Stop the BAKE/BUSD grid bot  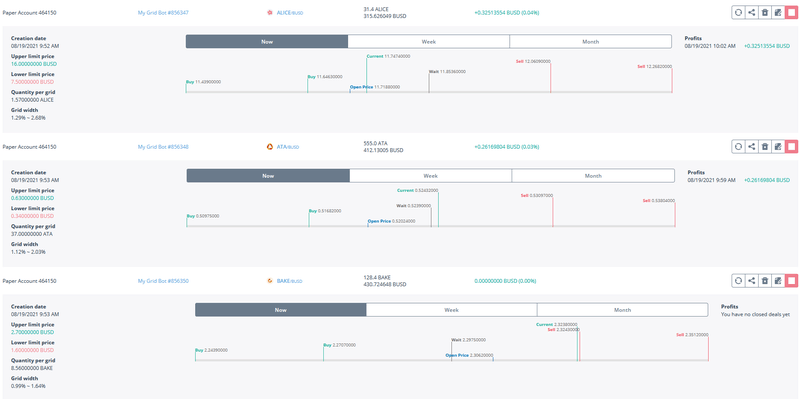pyautogui.click(x=791, y=281)
